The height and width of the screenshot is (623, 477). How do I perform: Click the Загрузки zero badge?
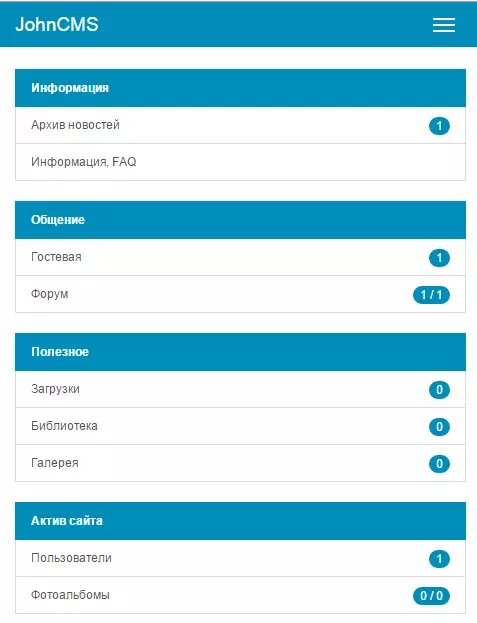439,390
